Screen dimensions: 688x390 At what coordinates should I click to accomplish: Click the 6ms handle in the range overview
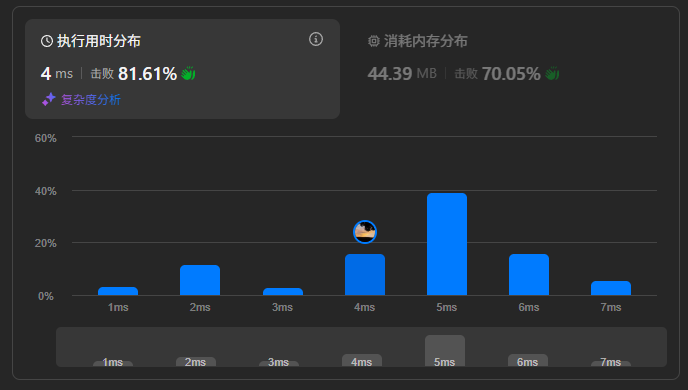[x=528, y=360]
